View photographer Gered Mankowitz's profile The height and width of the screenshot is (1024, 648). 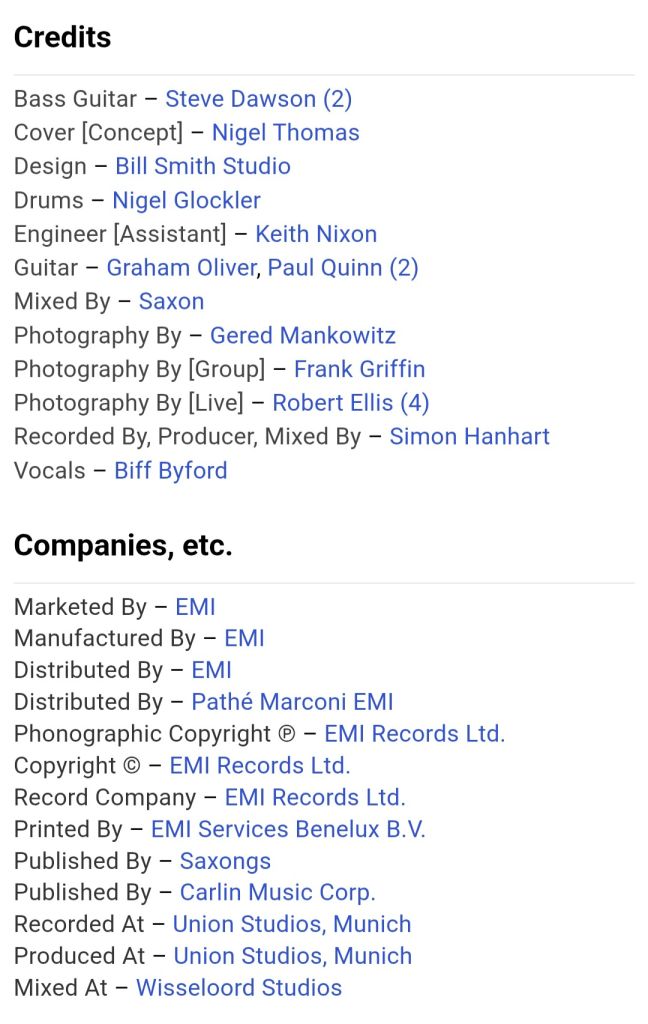coord(302,335)
